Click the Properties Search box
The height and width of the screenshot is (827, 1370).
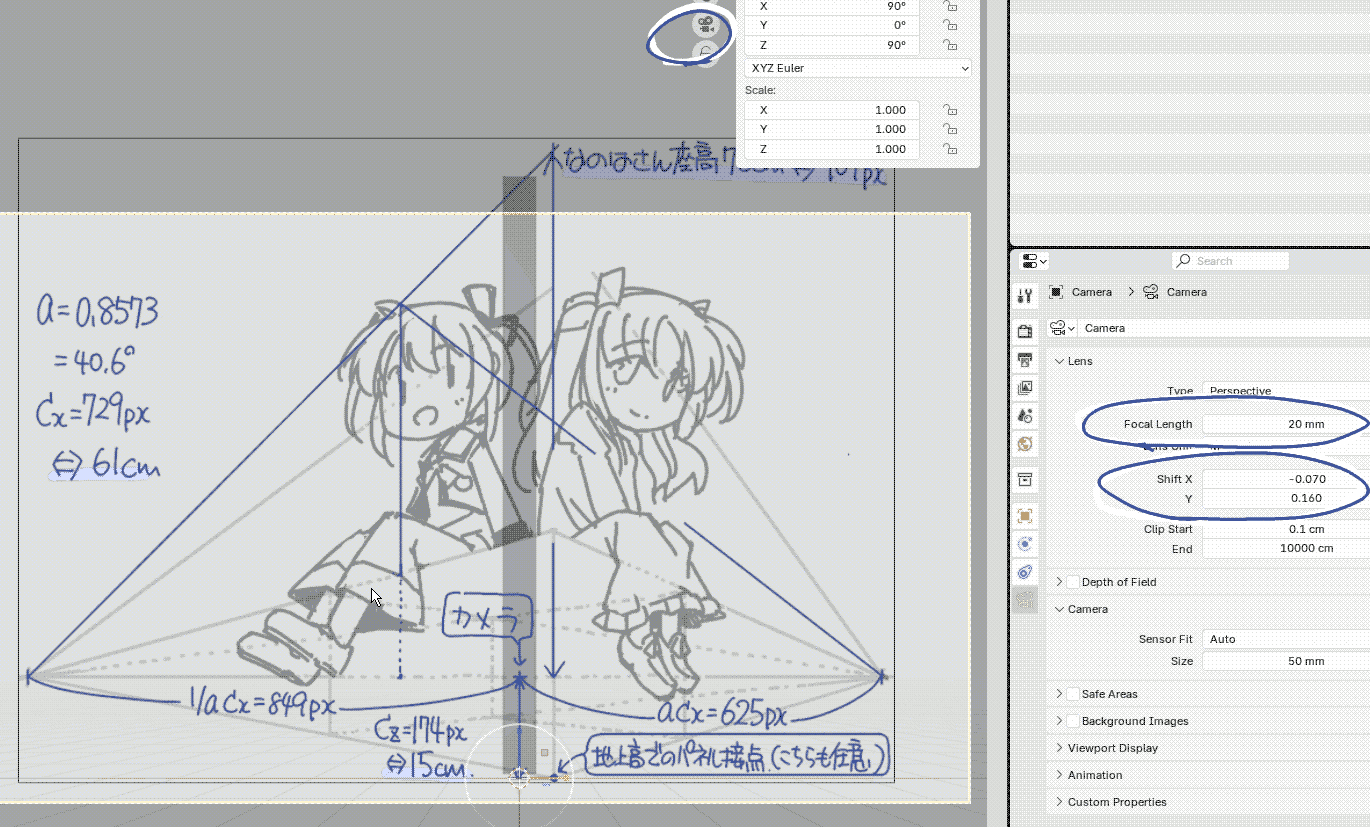[1230, 261]
